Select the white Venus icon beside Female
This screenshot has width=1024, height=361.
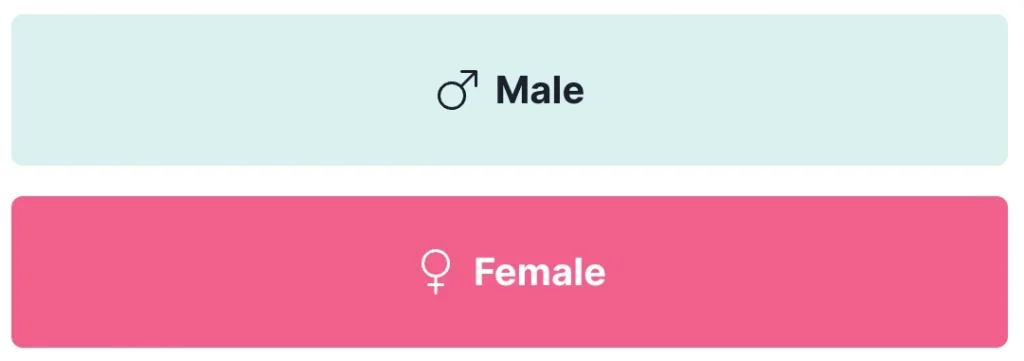(436, 272)
